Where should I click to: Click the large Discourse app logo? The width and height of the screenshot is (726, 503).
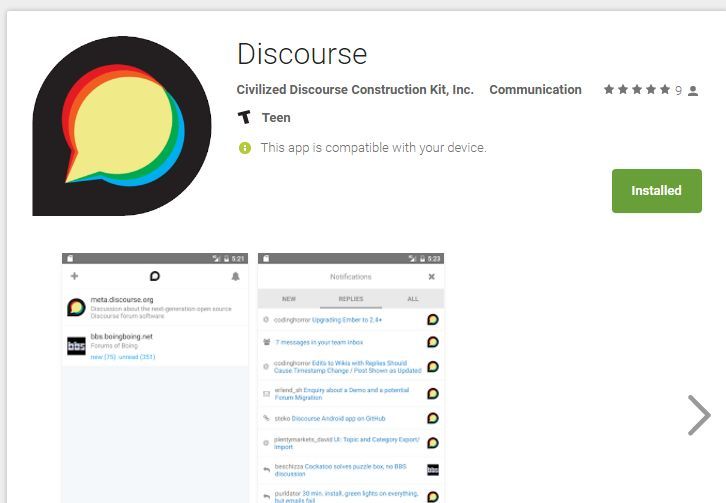point(122,126)
